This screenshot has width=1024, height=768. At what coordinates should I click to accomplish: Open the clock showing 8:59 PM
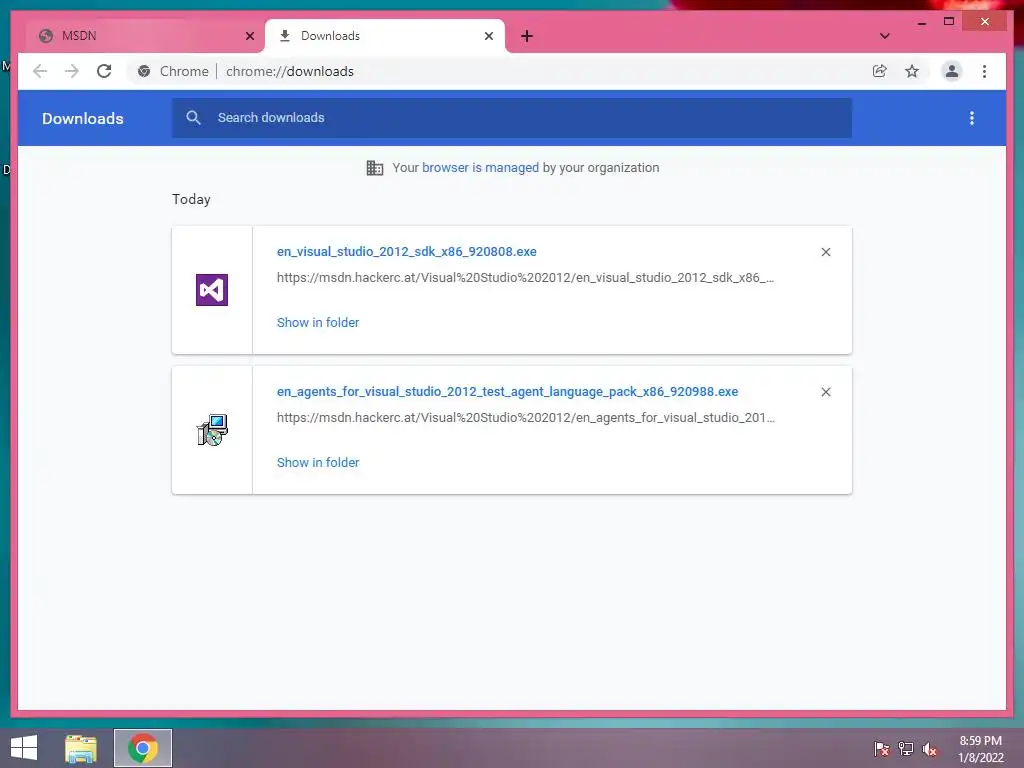point(980,749)
